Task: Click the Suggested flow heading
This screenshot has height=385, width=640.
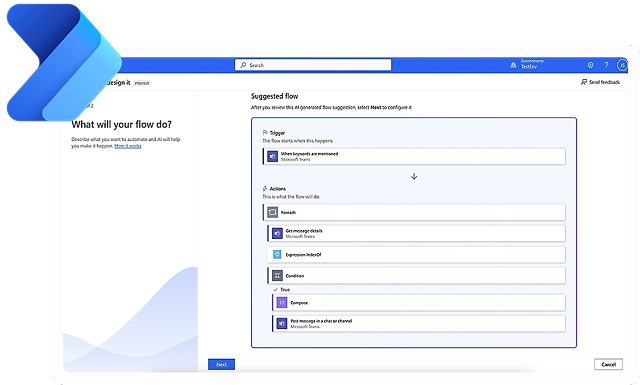Action: pyautogui.click(x=274, y=96)
